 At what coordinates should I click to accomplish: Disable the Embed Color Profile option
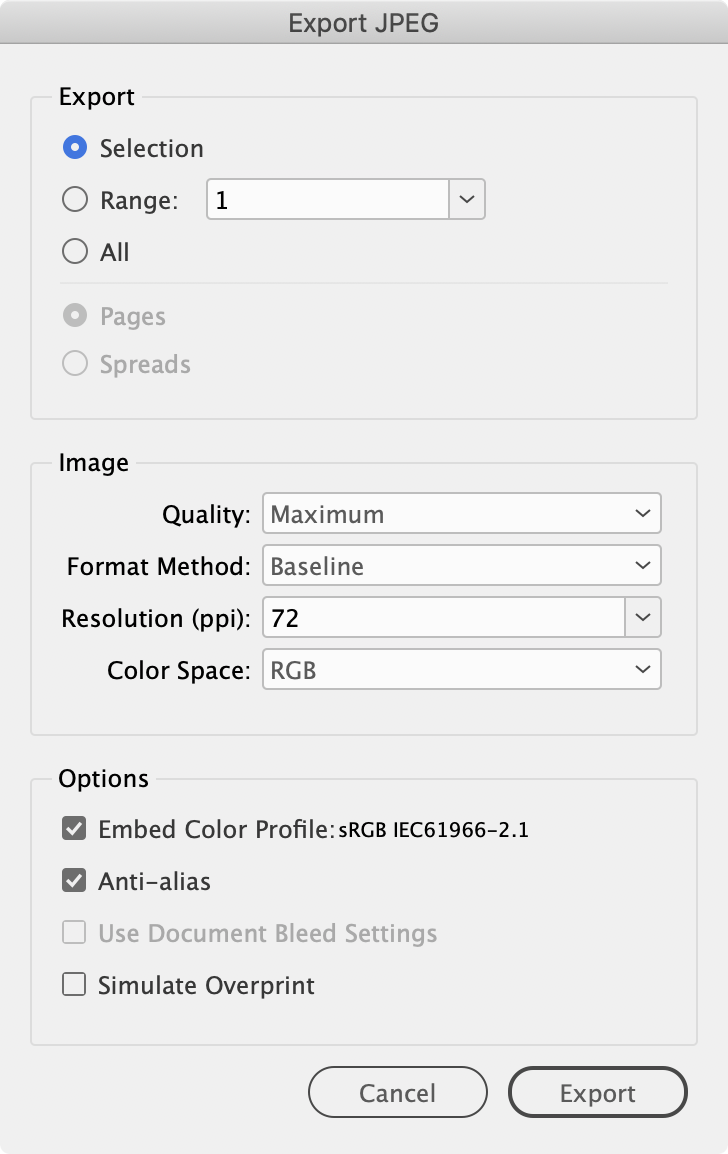(73, 828)
